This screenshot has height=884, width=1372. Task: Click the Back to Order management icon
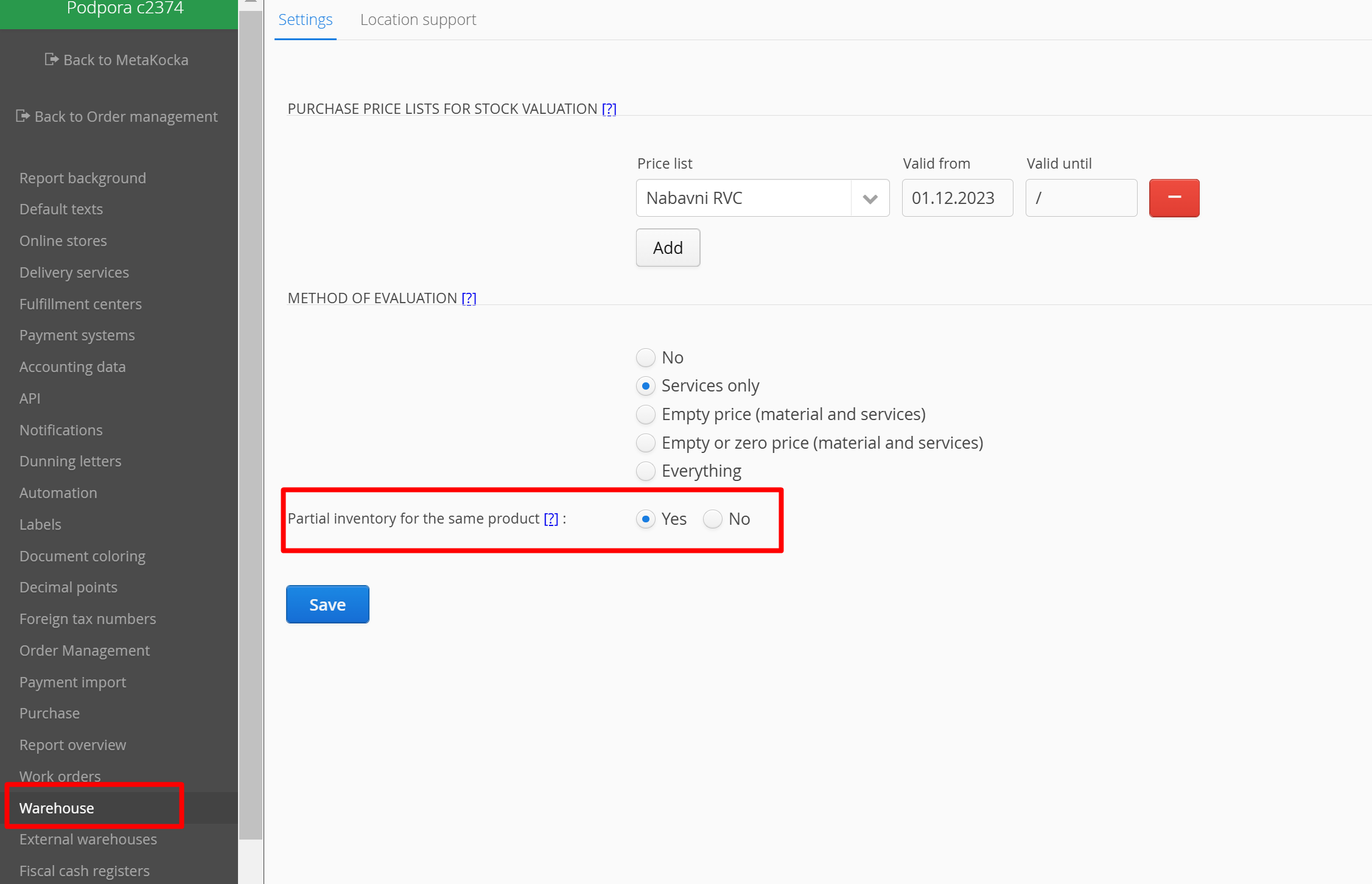coord(23,116)
